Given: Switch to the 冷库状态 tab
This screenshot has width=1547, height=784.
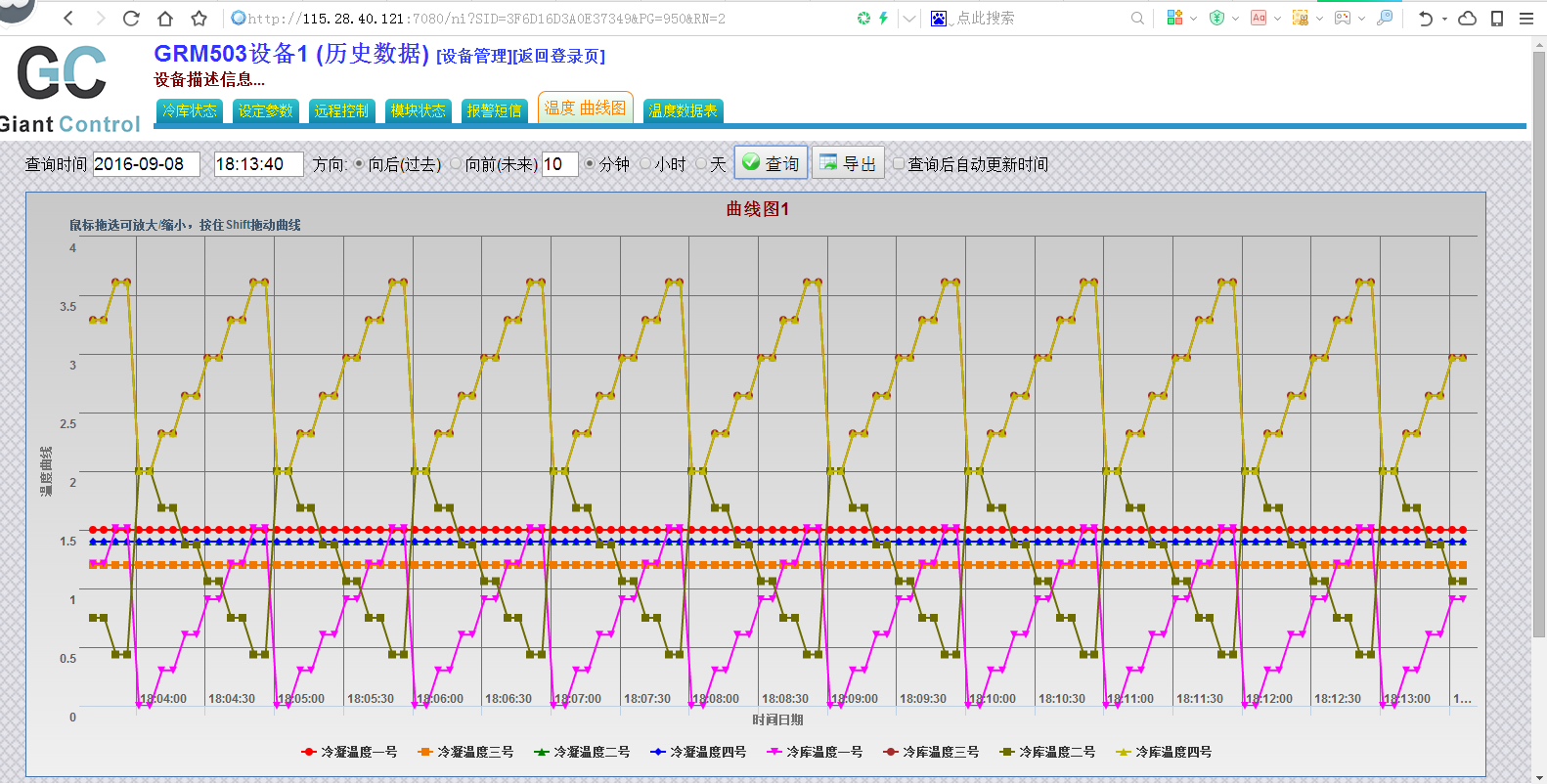Looking at the screenshot, I should [190, 110].
